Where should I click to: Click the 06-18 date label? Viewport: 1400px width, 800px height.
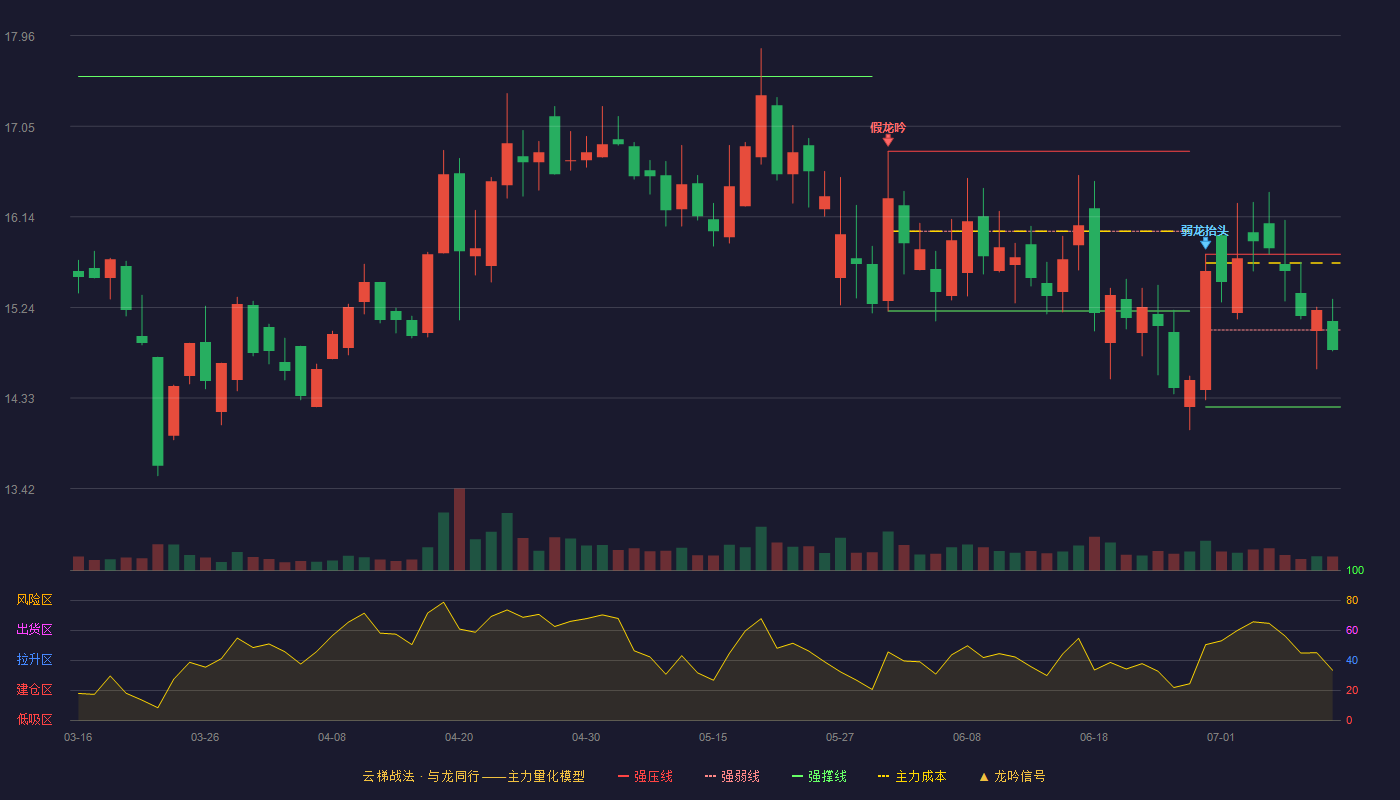(x=1094, y=737)
